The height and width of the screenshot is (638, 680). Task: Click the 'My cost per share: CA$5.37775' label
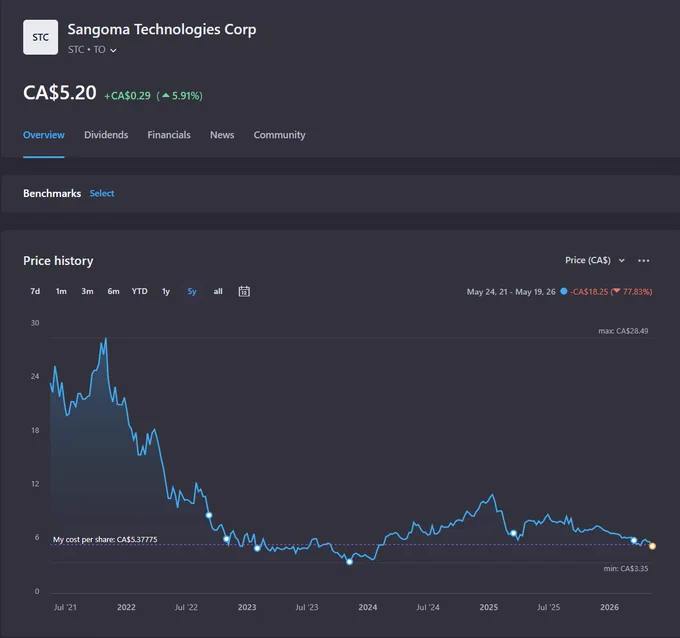(105, 540)
